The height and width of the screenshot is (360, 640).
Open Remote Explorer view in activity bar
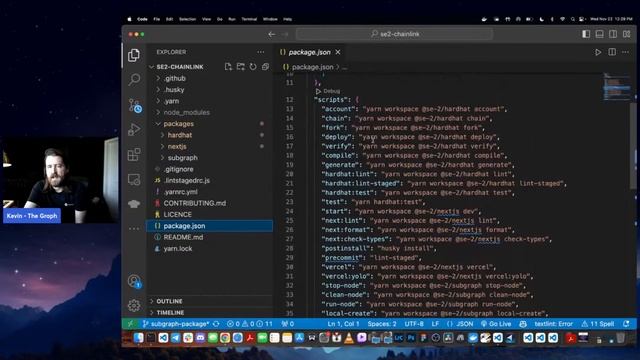click(134, 179)
